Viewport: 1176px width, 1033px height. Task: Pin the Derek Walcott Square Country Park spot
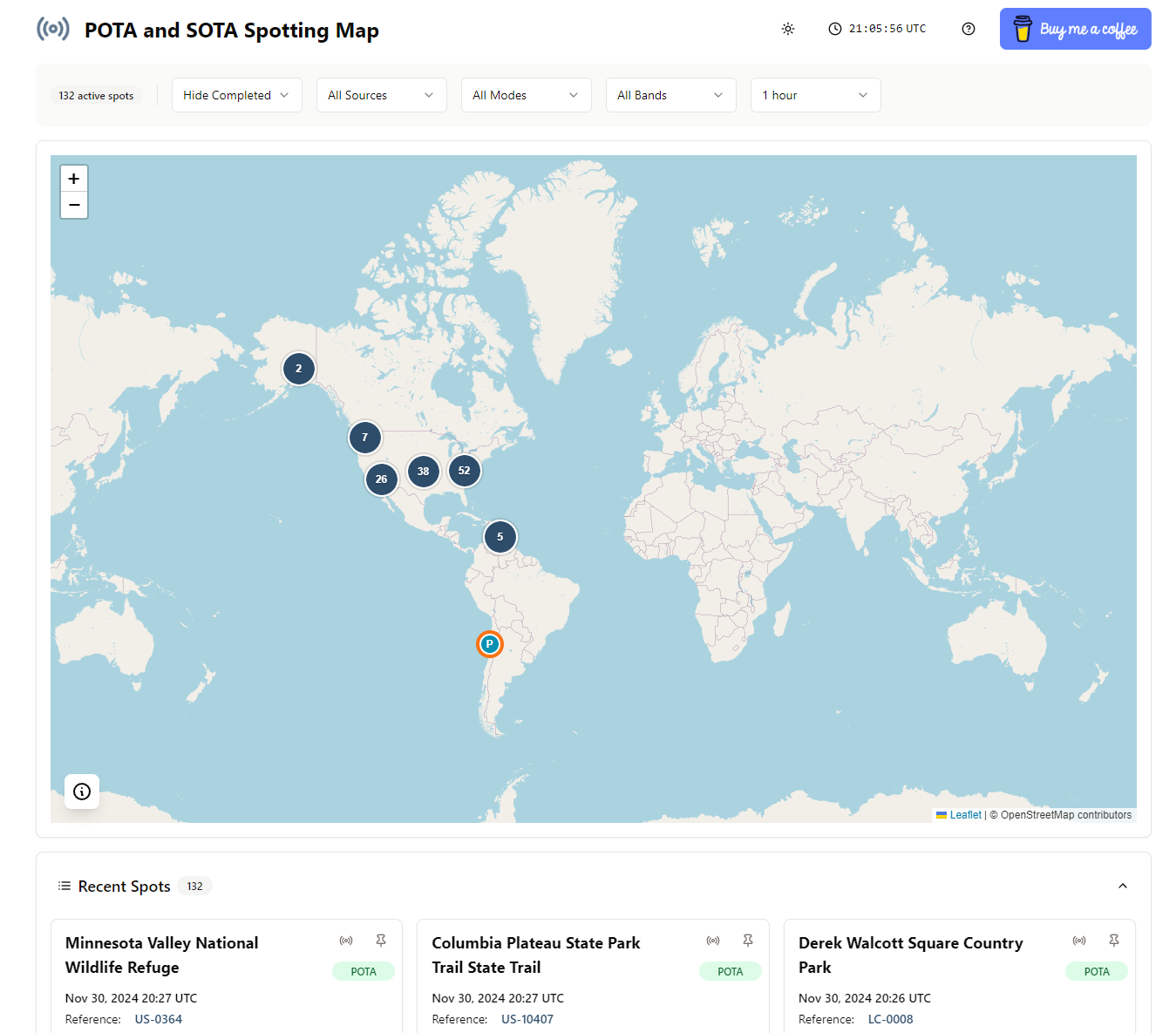coord(1113,941)
